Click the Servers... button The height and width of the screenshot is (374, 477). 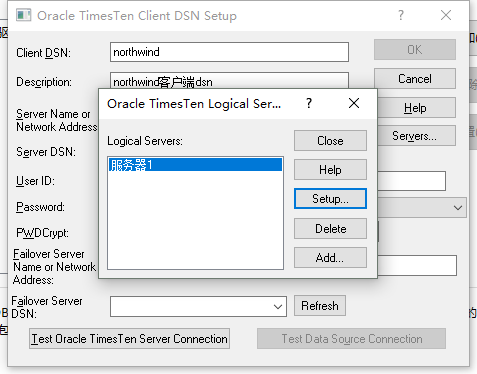[416, 136]
